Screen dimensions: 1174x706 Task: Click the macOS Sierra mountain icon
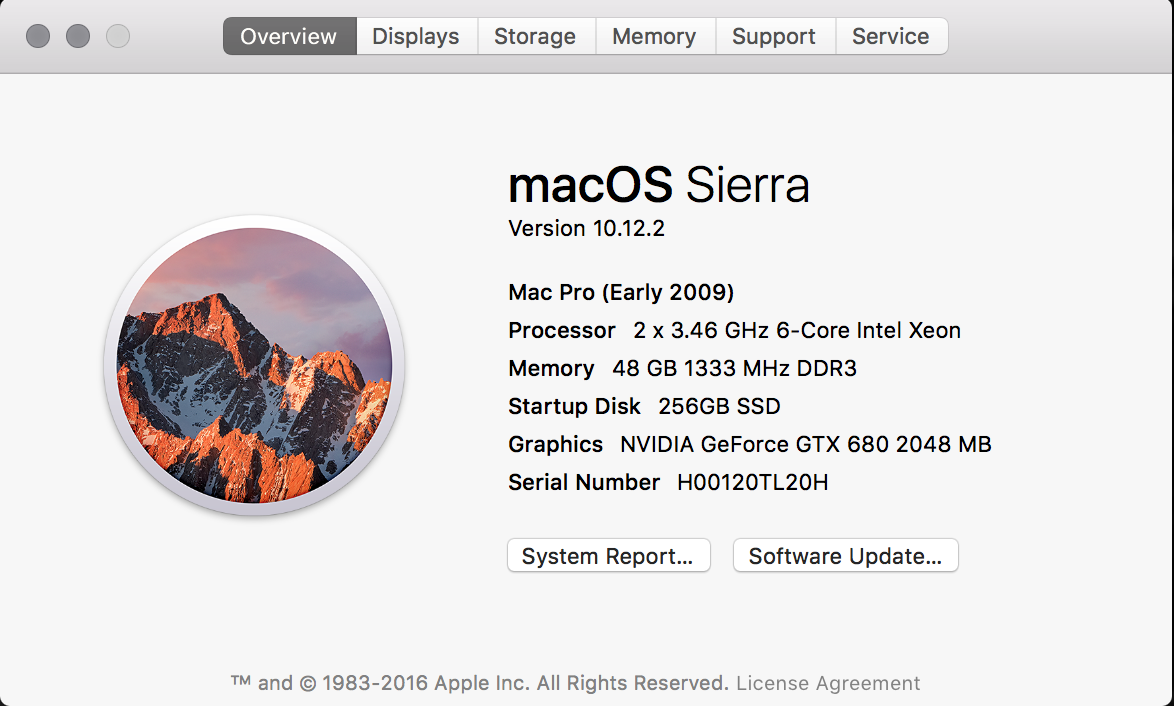click(255, 365)
